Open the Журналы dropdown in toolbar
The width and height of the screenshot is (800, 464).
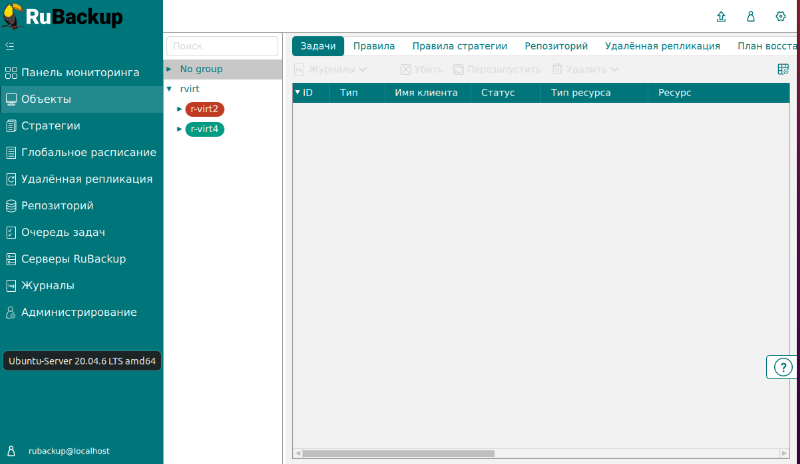(x=330, y=70)
